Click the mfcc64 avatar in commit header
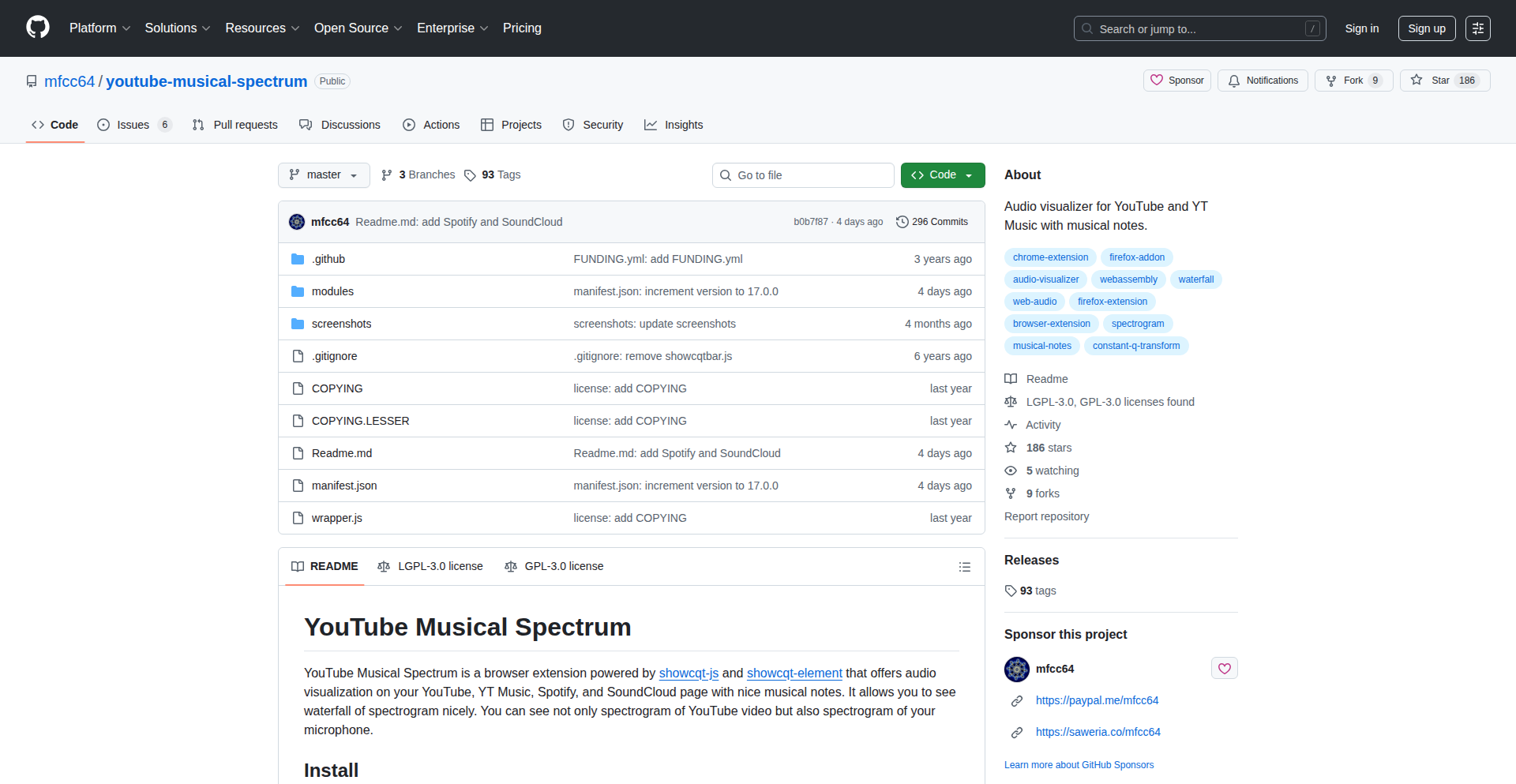The width and height of the screenshot is (1516, 784). [297, 222]
